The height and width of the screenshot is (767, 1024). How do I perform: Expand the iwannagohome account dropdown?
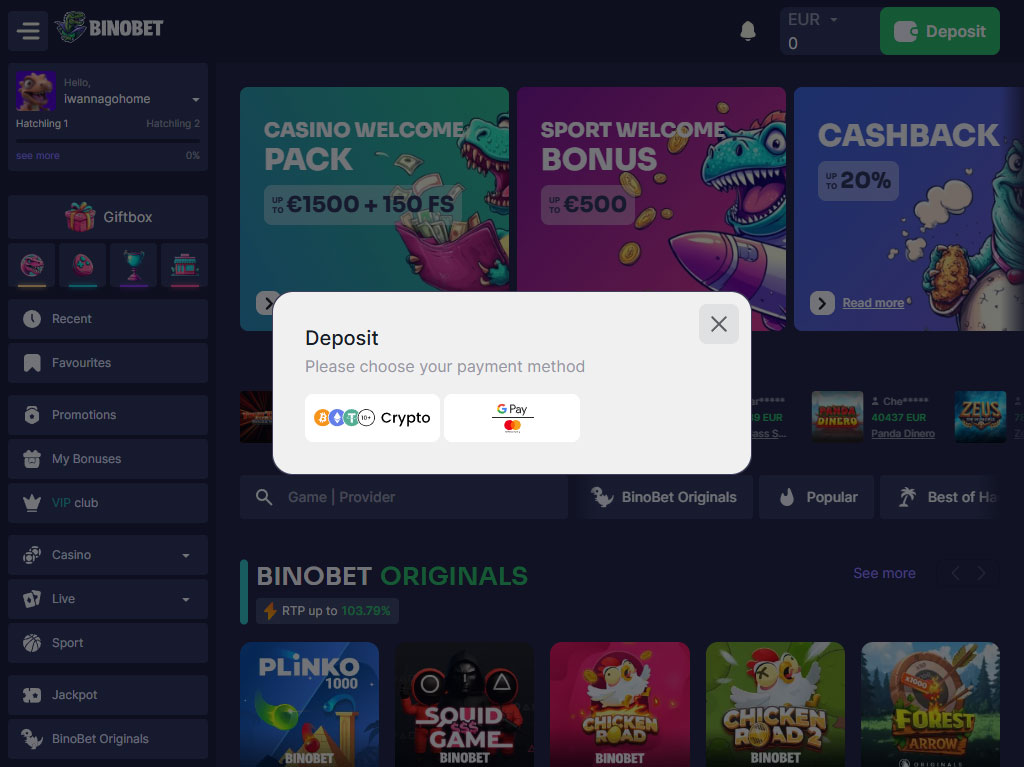(195, 99)
